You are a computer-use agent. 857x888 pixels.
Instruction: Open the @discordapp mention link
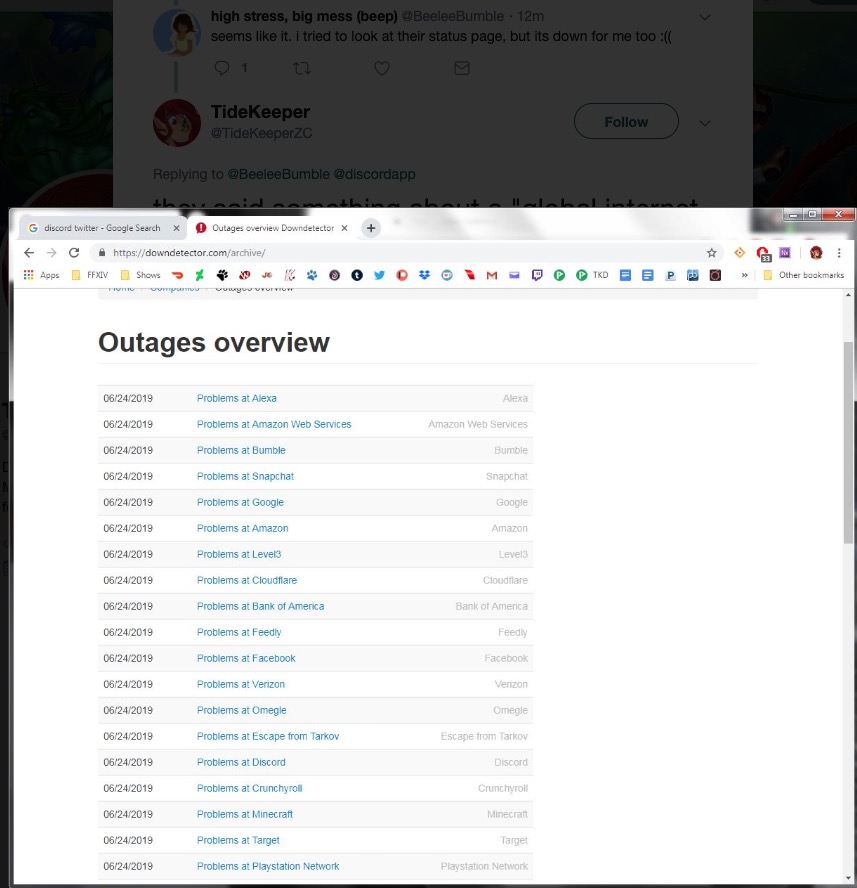tap(374, 174)
